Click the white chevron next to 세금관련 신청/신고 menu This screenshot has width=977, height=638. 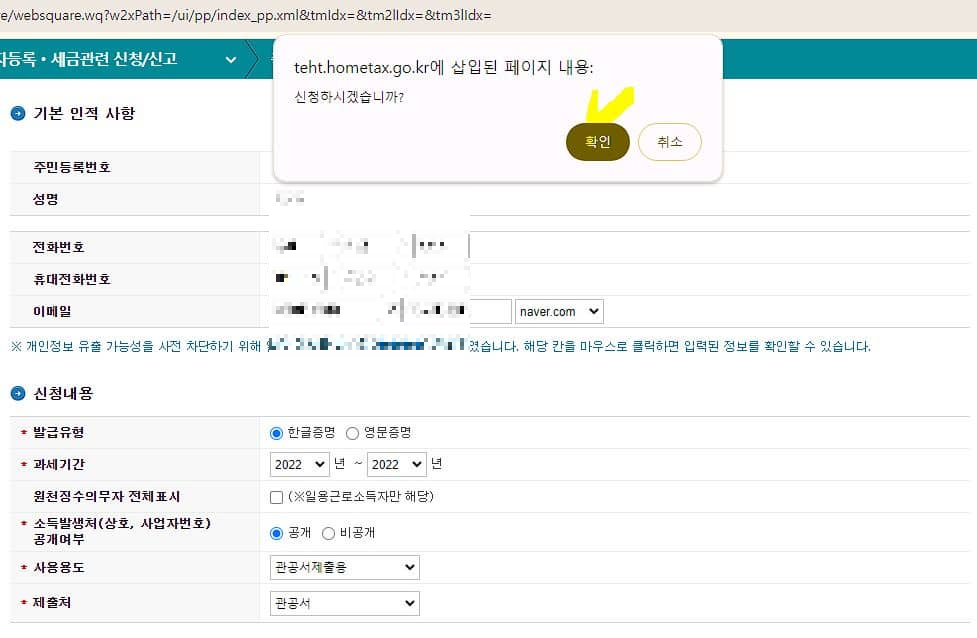pos(230,59)
